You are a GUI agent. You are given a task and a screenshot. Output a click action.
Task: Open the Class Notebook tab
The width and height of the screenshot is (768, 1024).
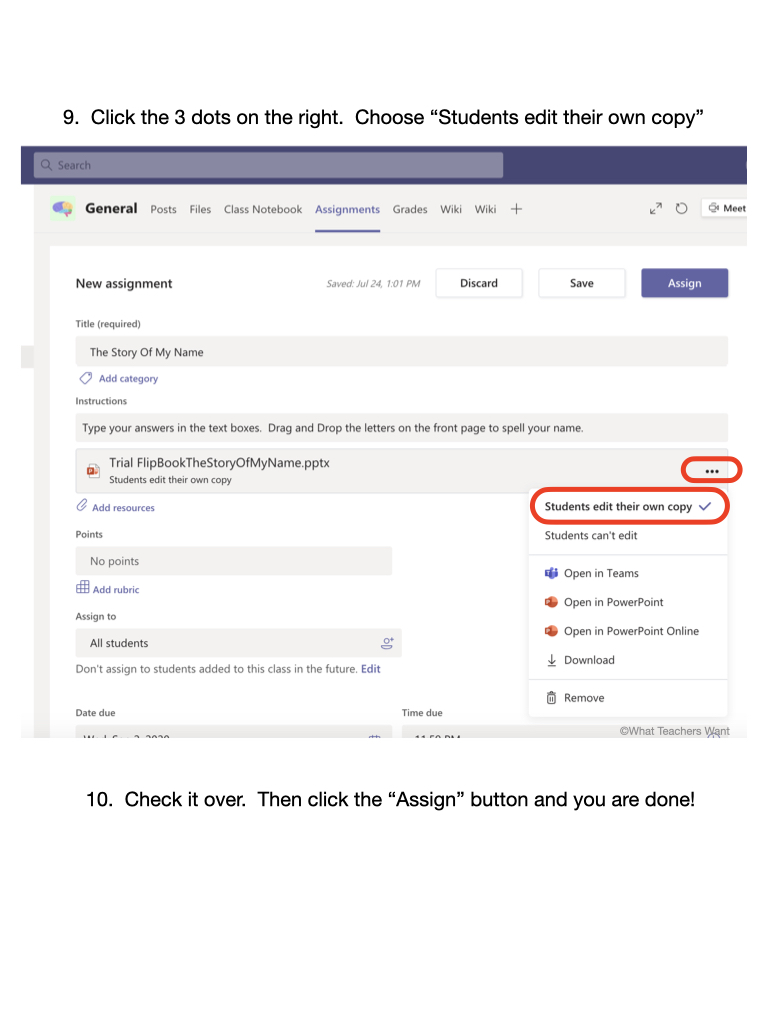(x=263, y=209)
